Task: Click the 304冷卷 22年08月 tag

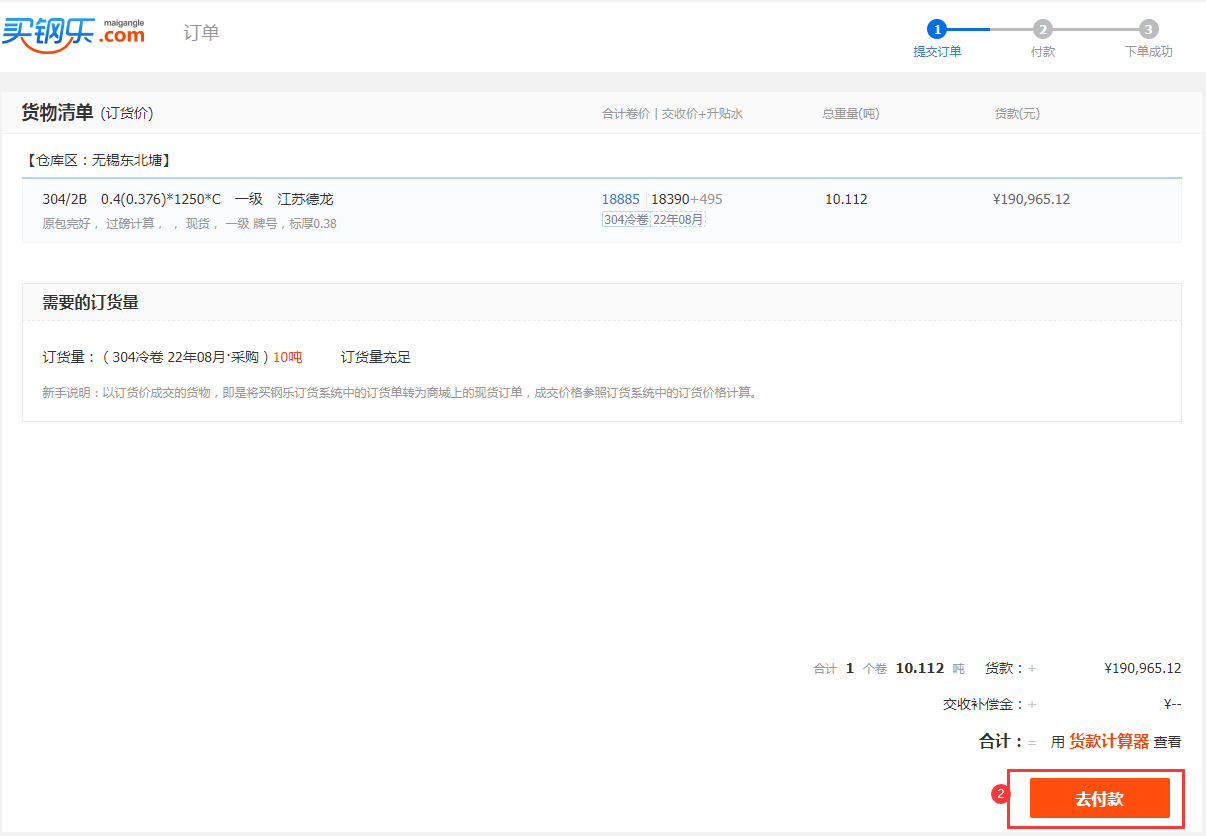Action: point(653,219)
